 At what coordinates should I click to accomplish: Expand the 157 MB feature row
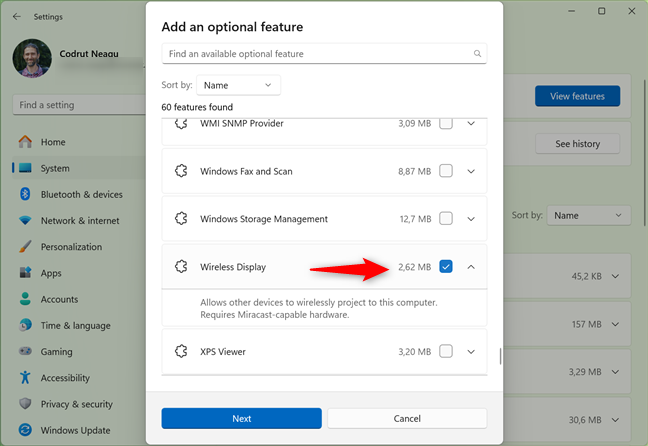pyautogui.click(x=615, y=324)
